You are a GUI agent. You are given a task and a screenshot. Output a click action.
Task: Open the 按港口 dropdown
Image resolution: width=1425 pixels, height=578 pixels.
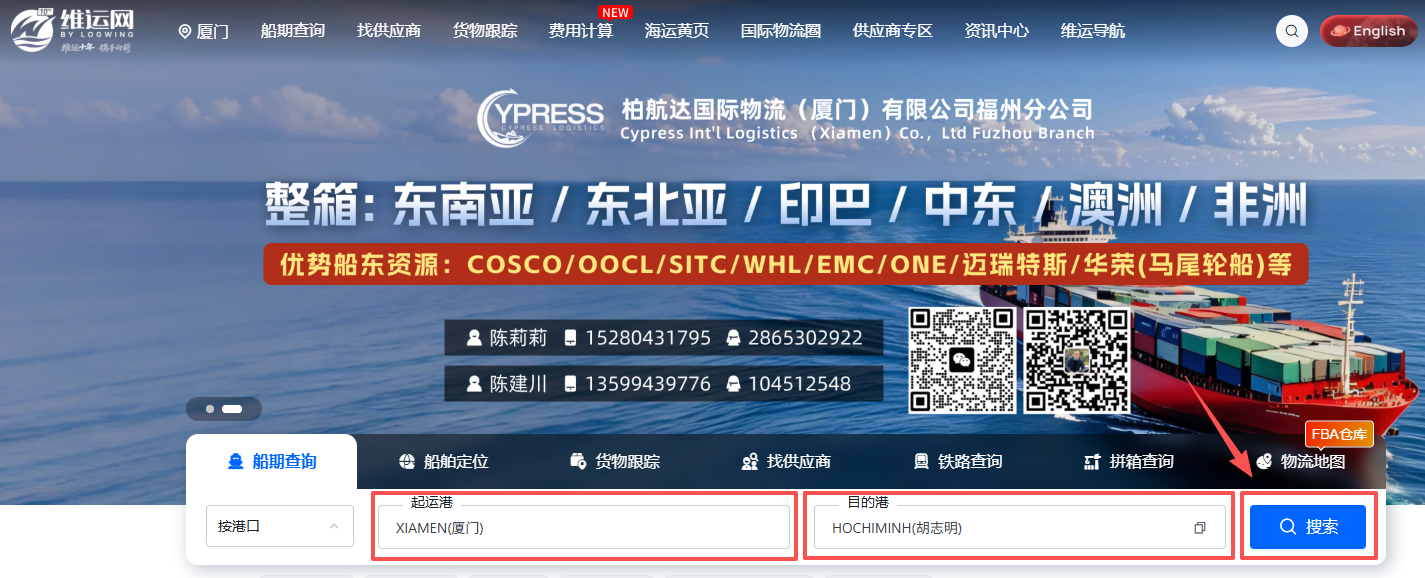(279, 526)
